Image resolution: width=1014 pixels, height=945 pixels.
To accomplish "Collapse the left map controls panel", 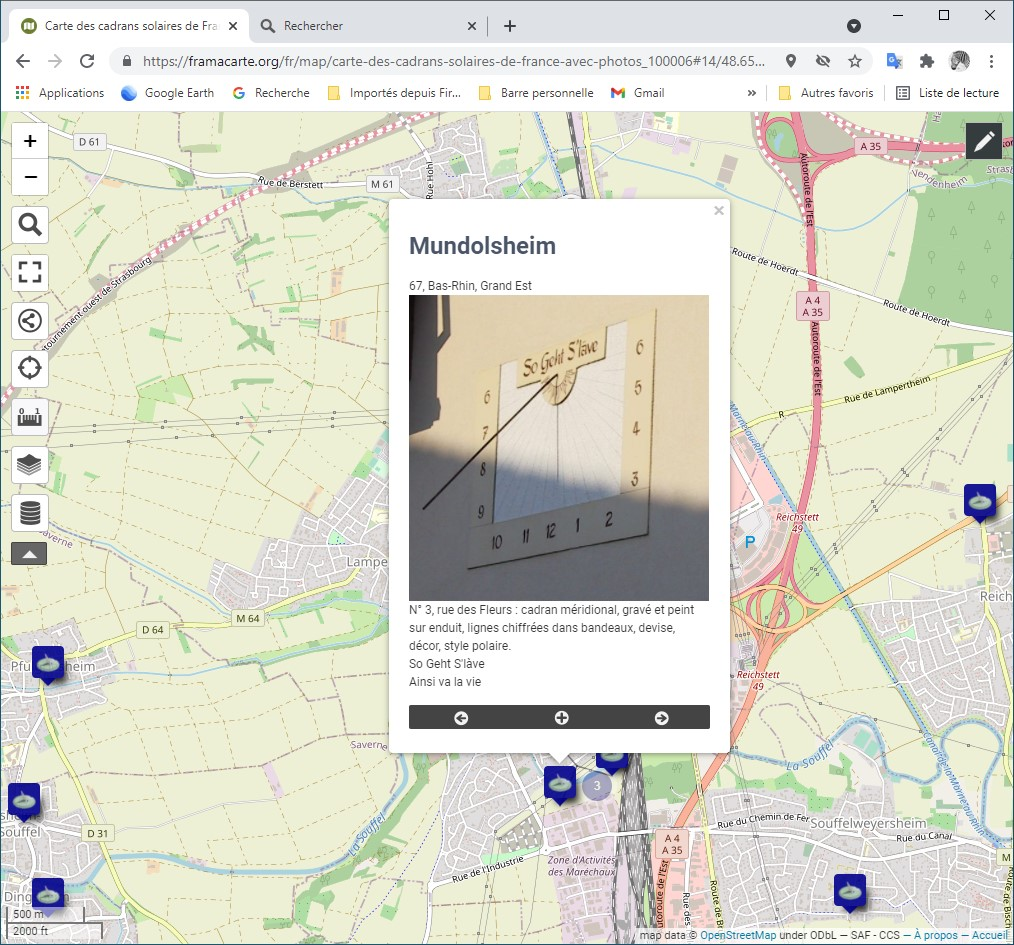I will pos(29,553).
